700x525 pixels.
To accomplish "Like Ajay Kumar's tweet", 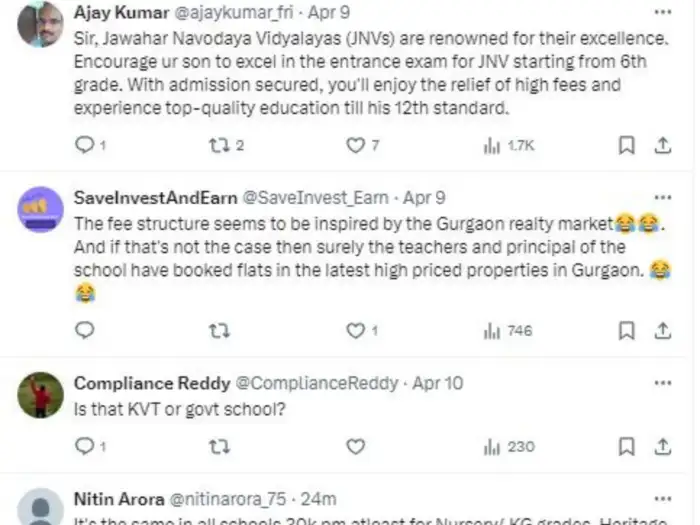I will (x=355, y=146).
